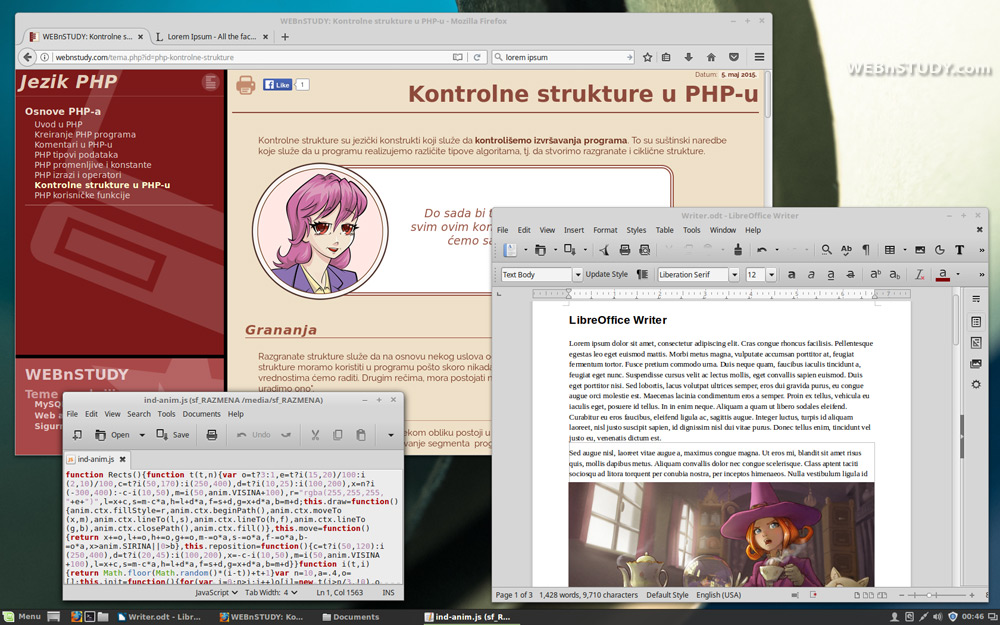This screenshot has height=625, width=1000.
Task: Open the font size 12 dropdown
Action: tap(771, 275)
